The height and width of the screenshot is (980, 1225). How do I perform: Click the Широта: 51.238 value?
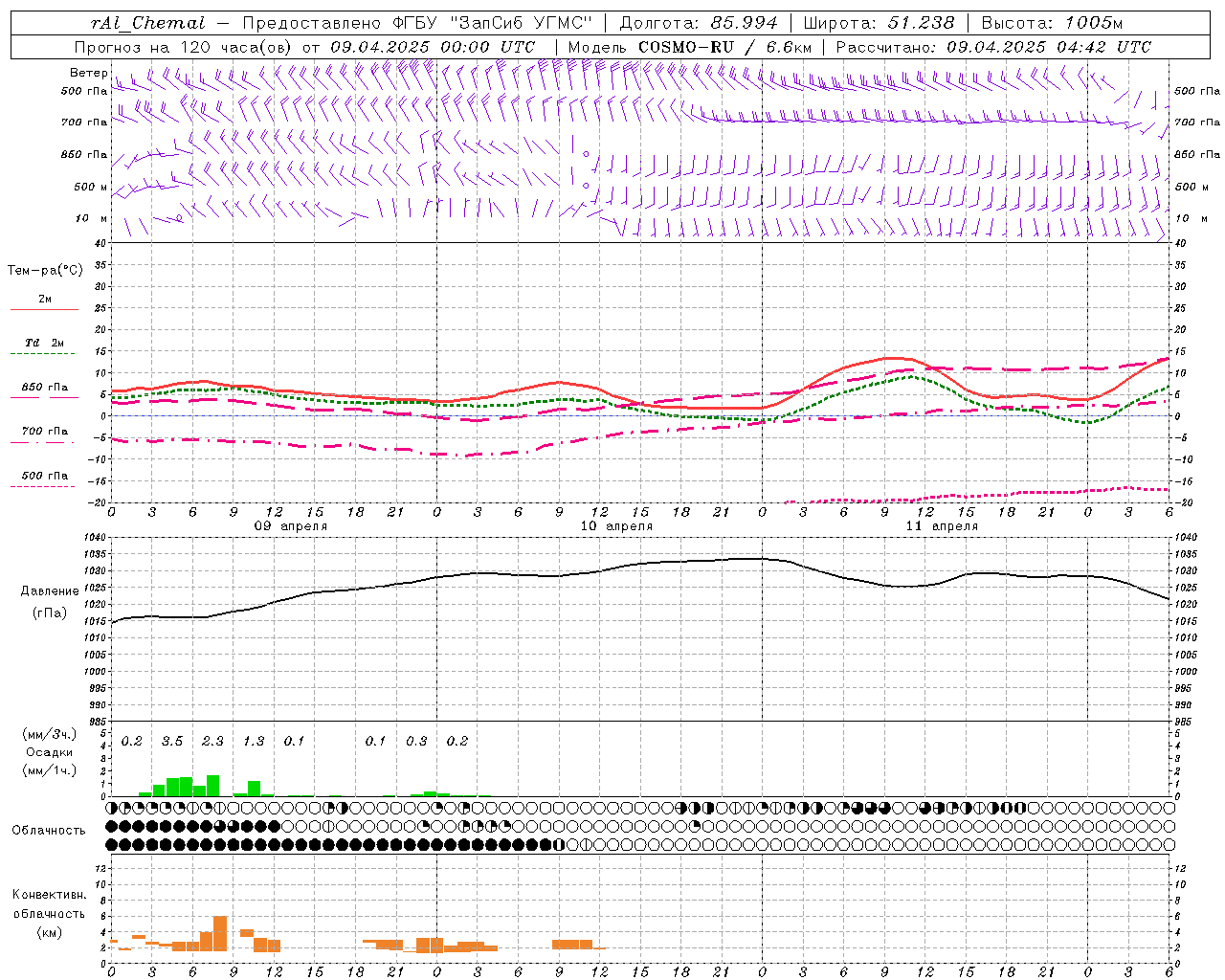pos(879,23)
